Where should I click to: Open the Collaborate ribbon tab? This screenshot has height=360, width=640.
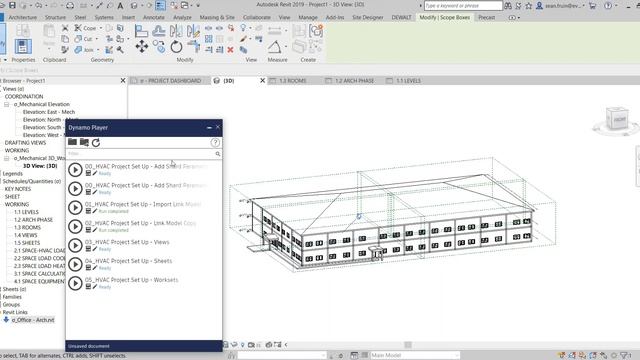point(257,18)
